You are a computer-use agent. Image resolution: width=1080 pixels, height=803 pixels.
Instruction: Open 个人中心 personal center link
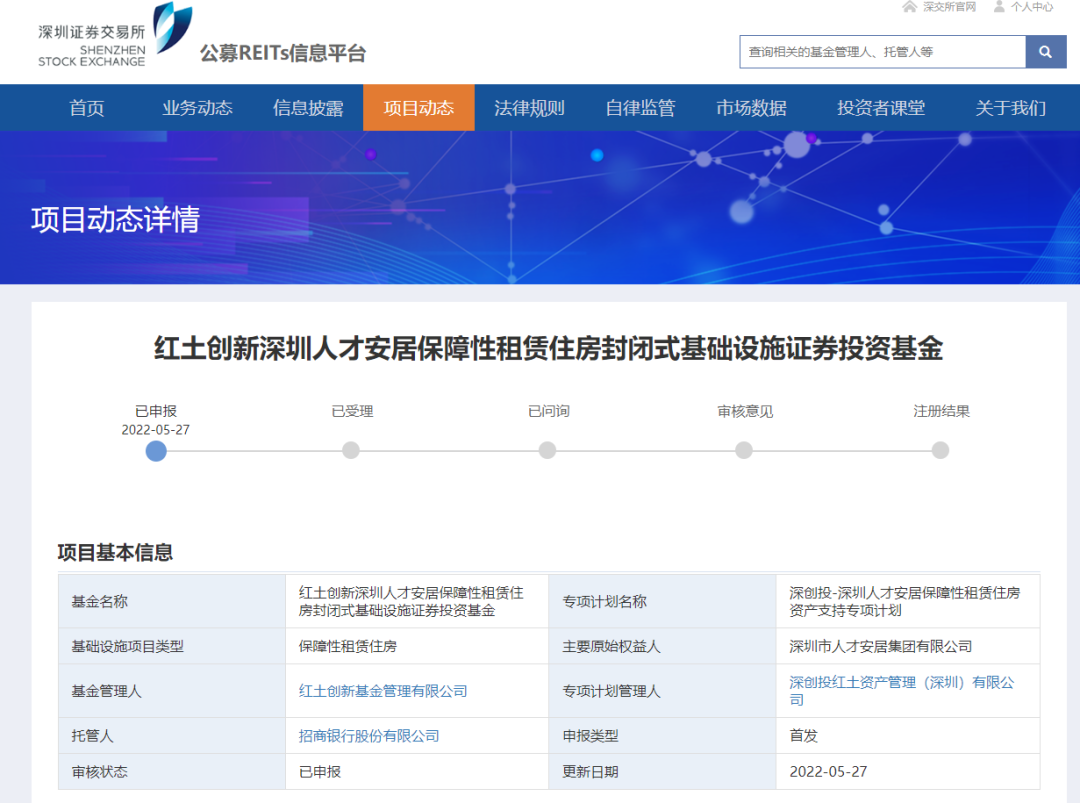pyautogui.click(x=1032, y=7)
